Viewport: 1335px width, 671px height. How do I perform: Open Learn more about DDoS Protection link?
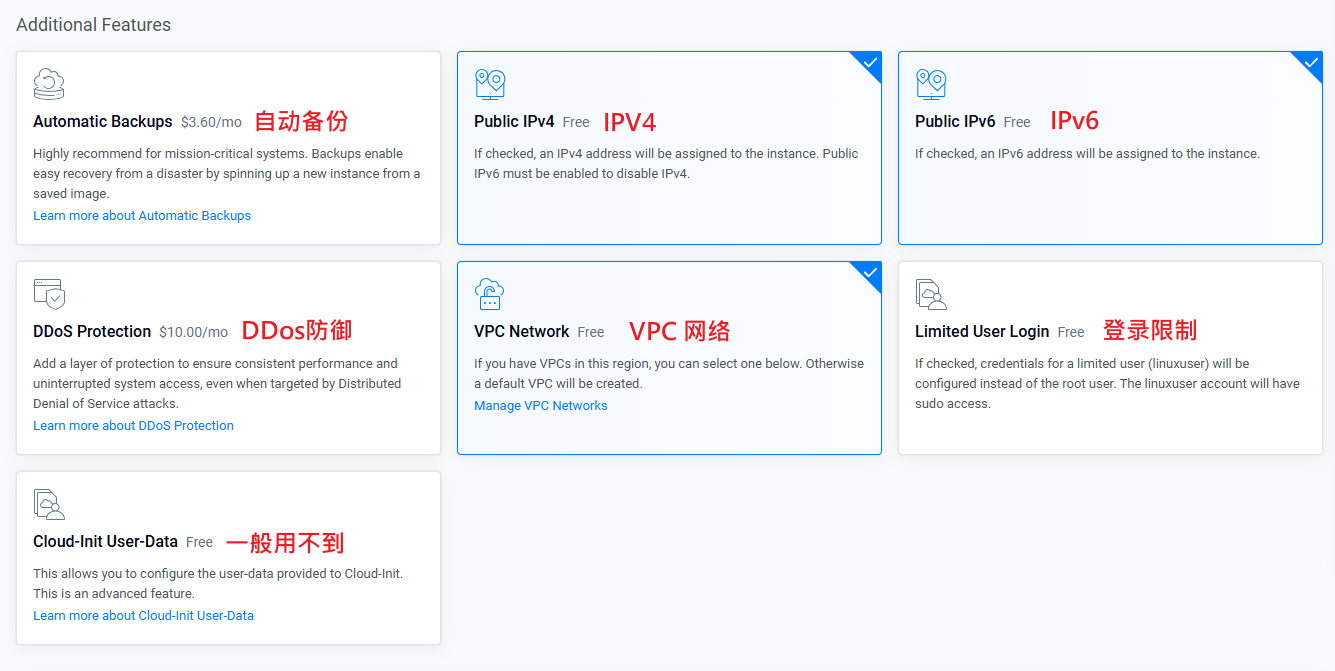click(133, 426)
